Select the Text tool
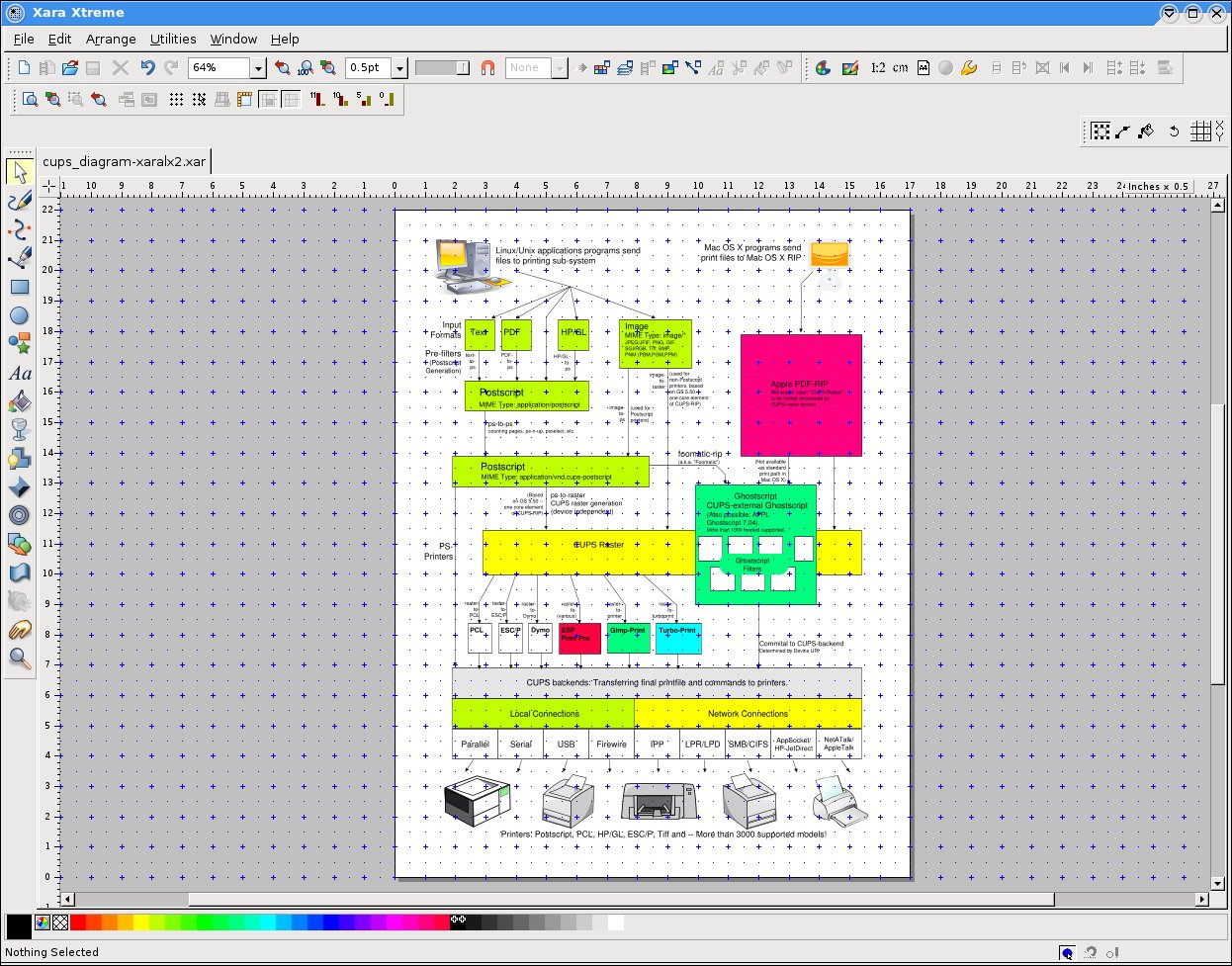This screenshot has height=966, width=1232. pyautogui.click(x=20, y=373)
